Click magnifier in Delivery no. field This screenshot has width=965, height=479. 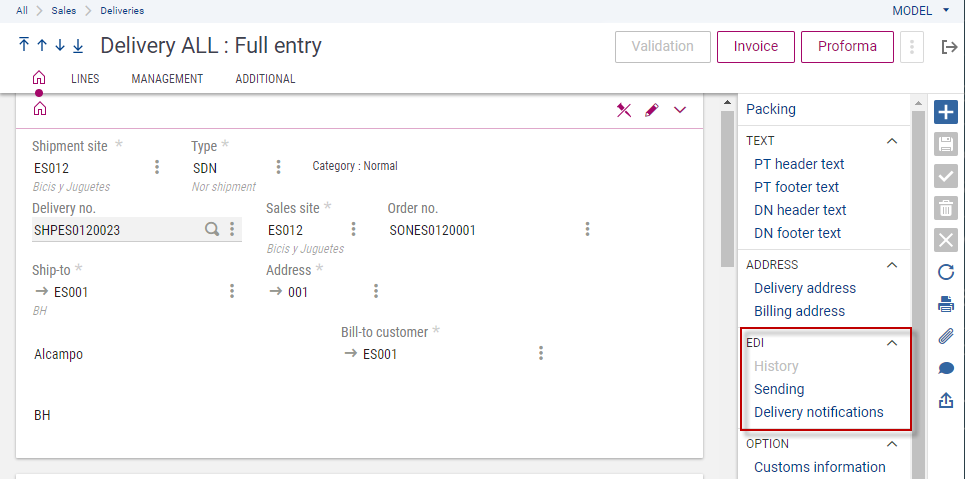212,229
